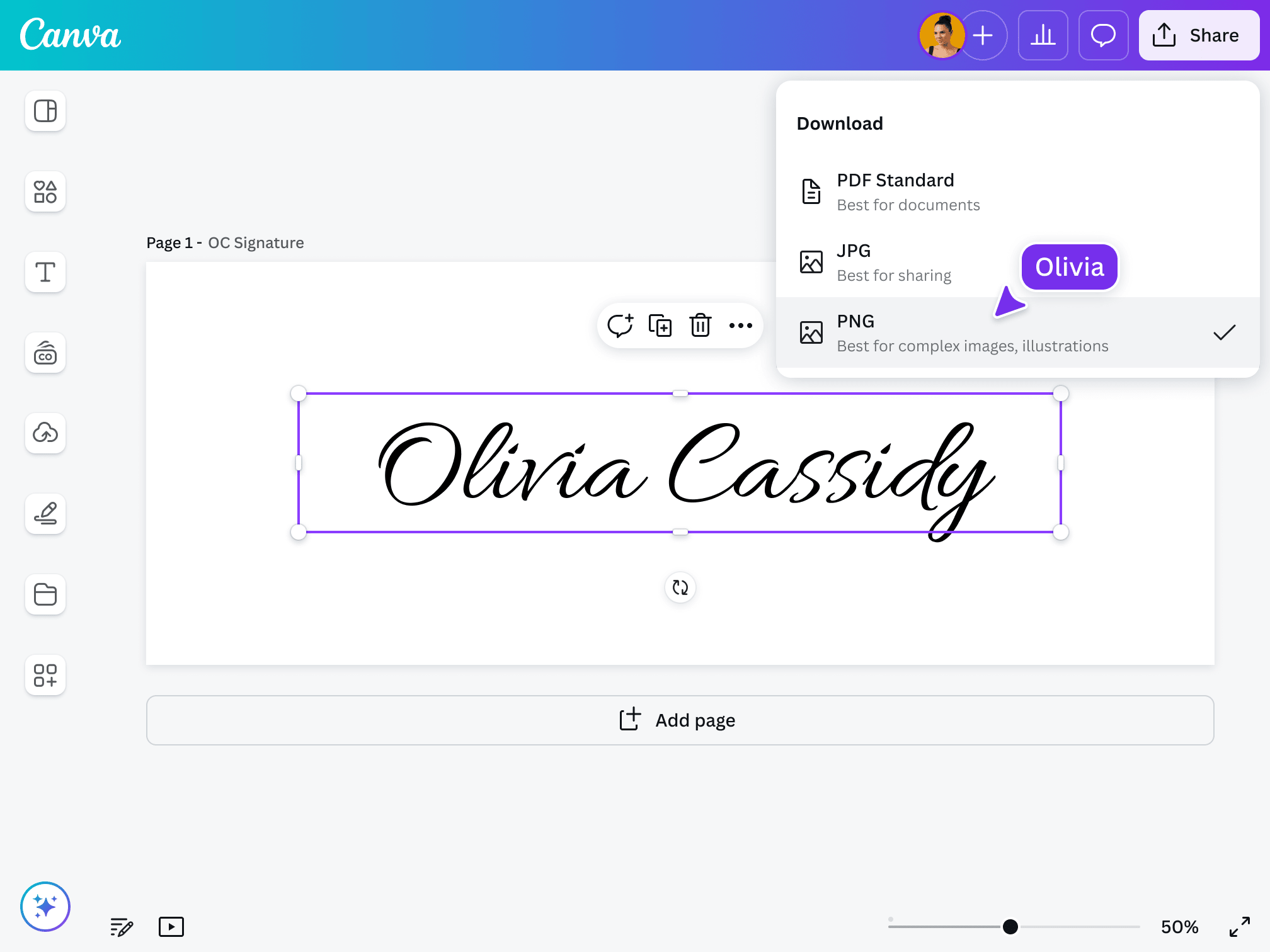Open more options for the text element
The height and width of the screenshot is (952, 1270).
click(x=740, y=326)
